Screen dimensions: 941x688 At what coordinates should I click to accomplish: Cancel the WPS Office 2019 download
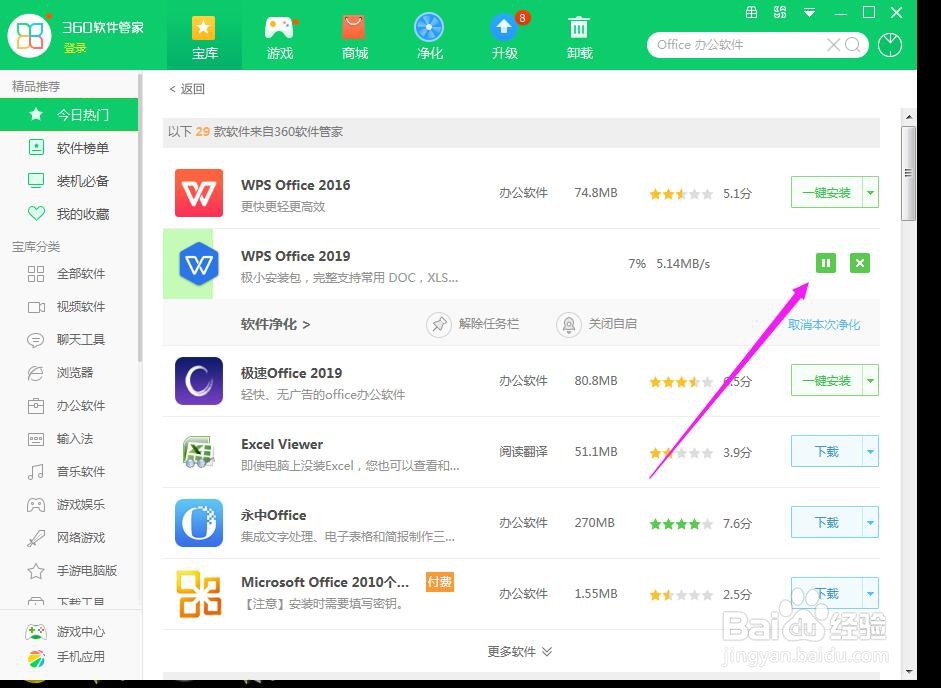coord(860,263)
